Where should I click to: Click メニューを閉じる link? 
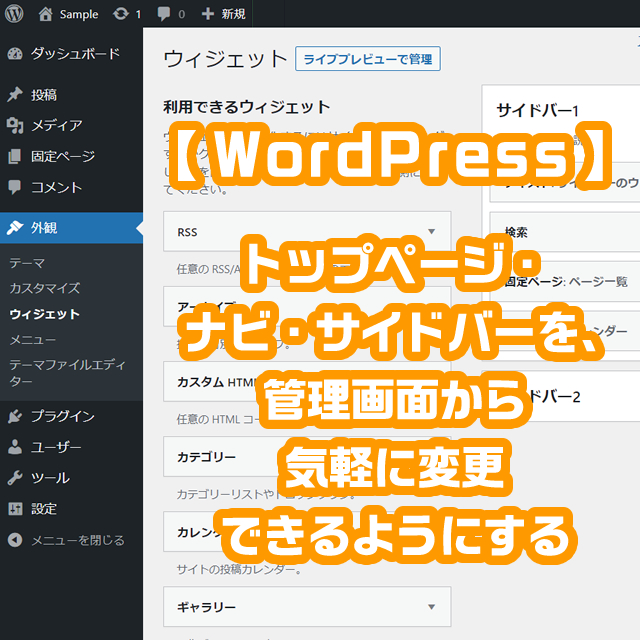pos(78,540)
